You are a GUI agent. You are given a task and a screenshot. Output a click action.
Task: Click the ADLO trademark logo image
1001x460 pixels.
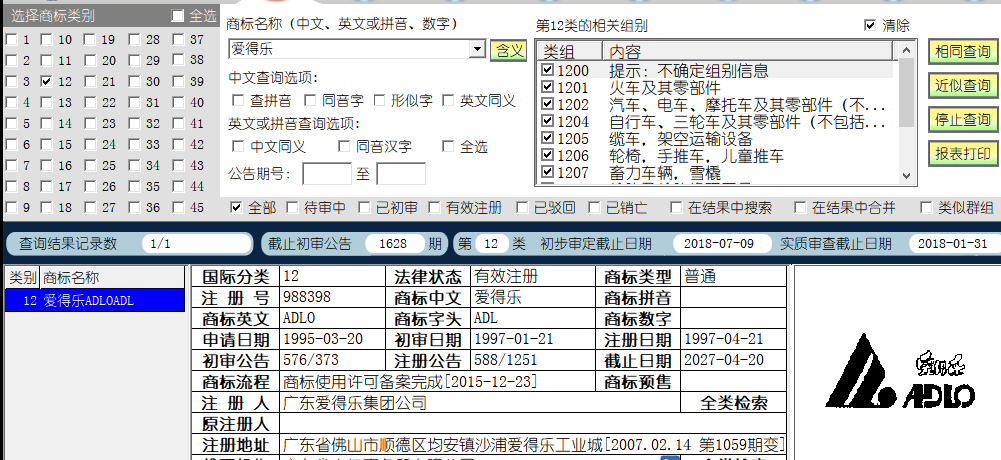(x=901, y=371)
